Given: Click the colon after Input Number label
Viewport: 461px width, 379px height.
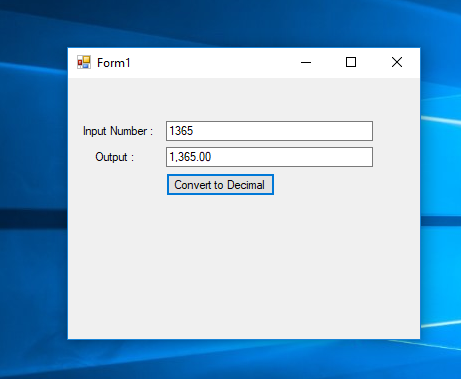Looking at the screenshot, I should coord(151,132).
